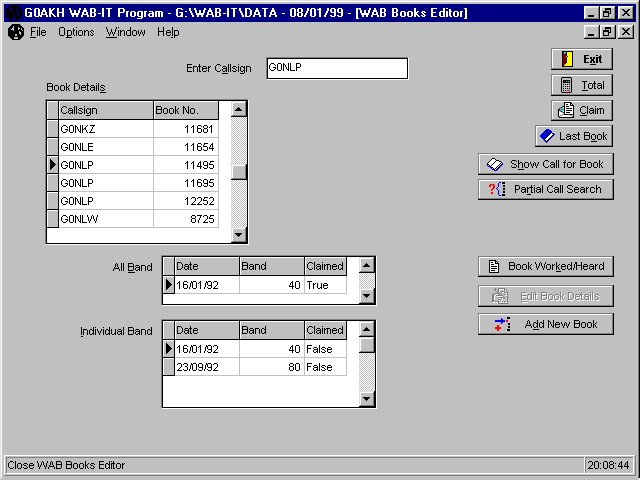The image size is (640, 480).
Task: Restore the inner WAB Books Editor window
Action: tap(607, 31)
